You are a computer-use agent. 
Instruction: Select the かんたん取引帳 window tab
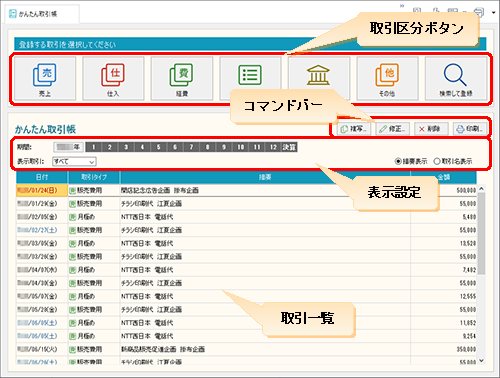pos(42,14)
